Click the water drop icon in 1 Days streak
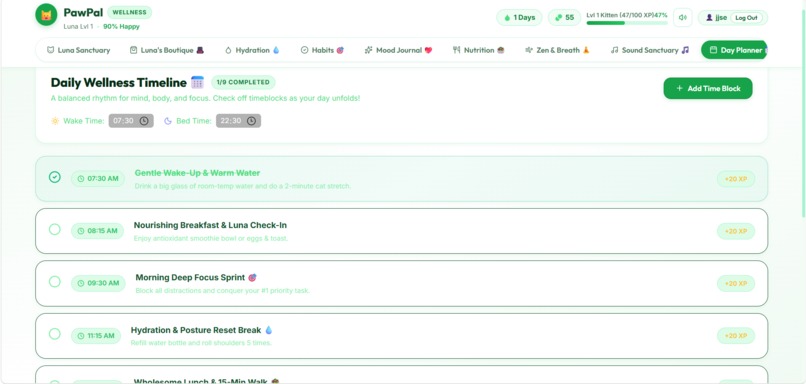The height and width of the screenshot is (384, 806). click(x=507, y=17)
